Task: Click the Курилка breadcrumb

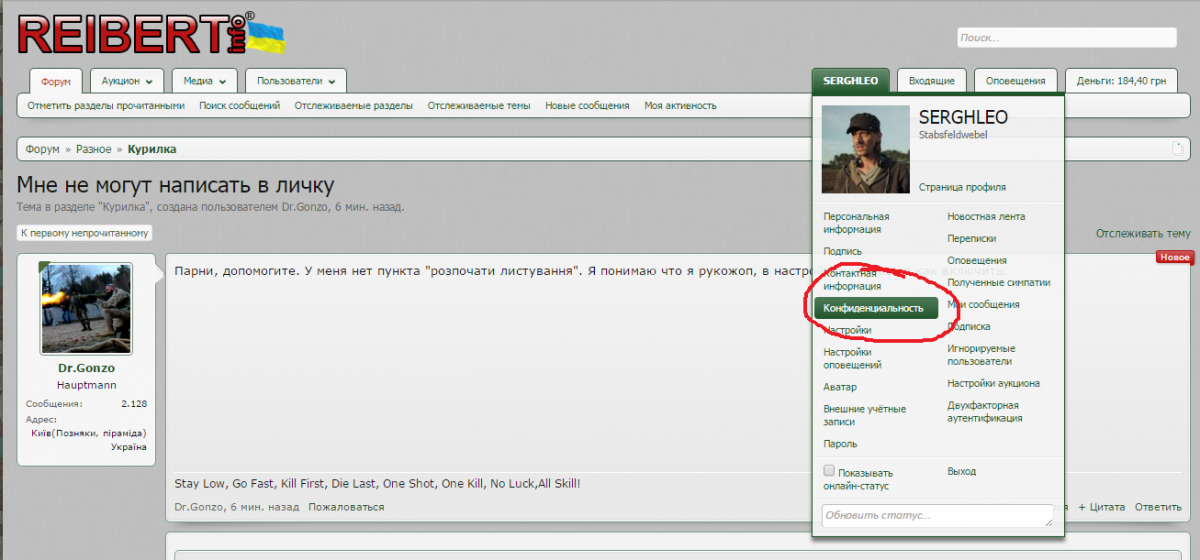Action: pyautogui.click(x=152, y=149)
